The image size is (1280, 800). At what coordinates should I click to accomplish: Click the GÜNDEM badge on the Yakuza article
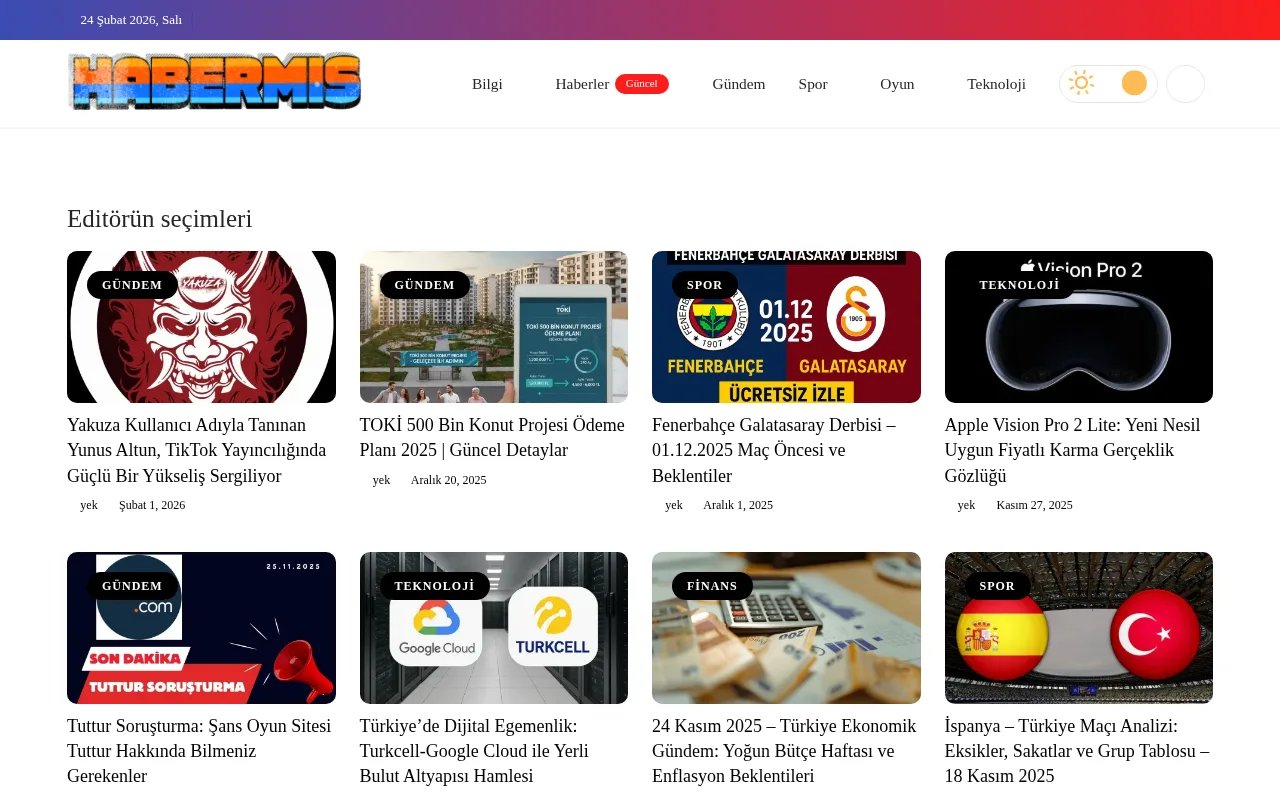point(131,285)
